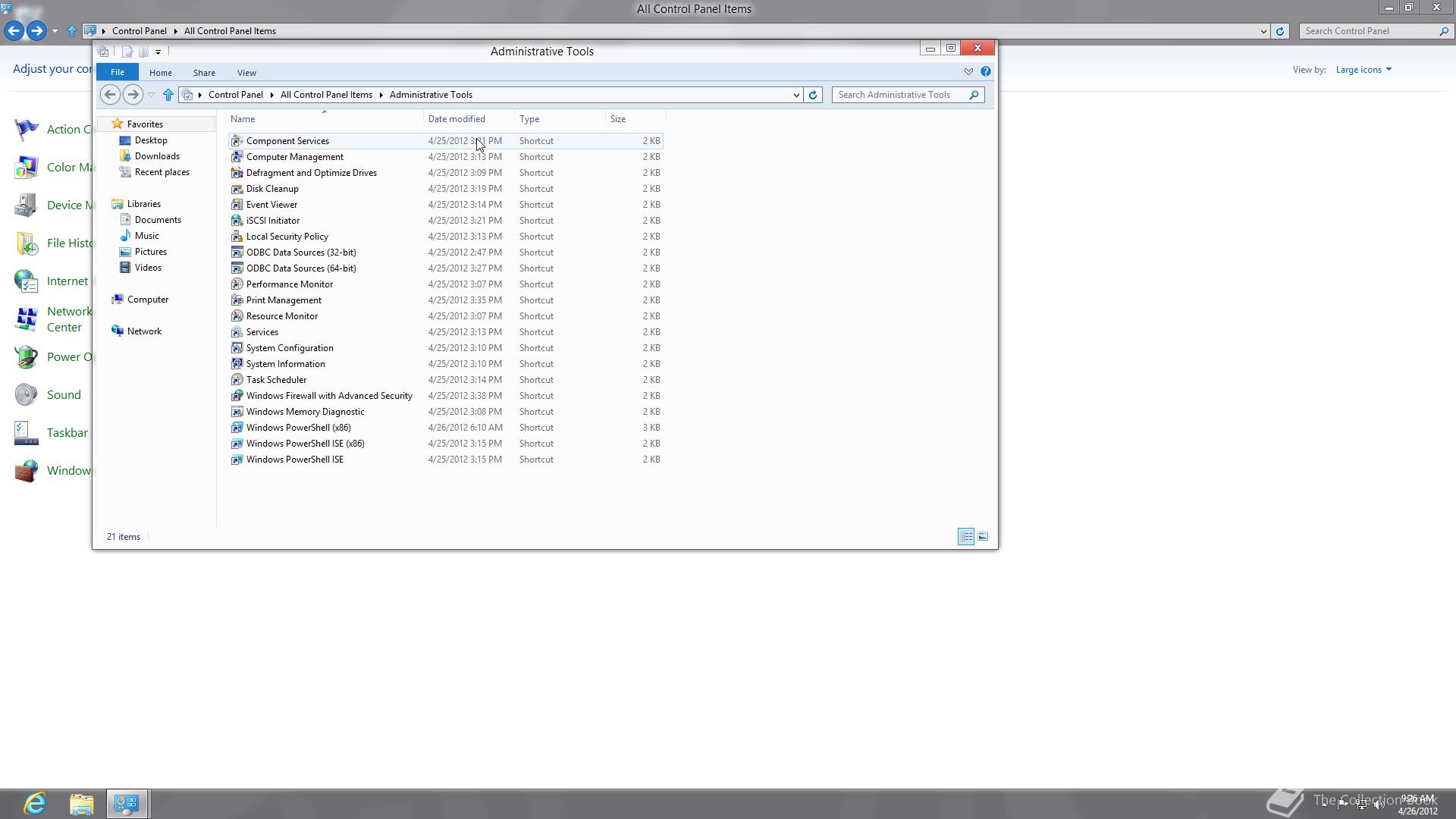The width and height of the screenshot is (1456, 819).
Task: Sort by the Size column header
Action: tap(635, 119)
